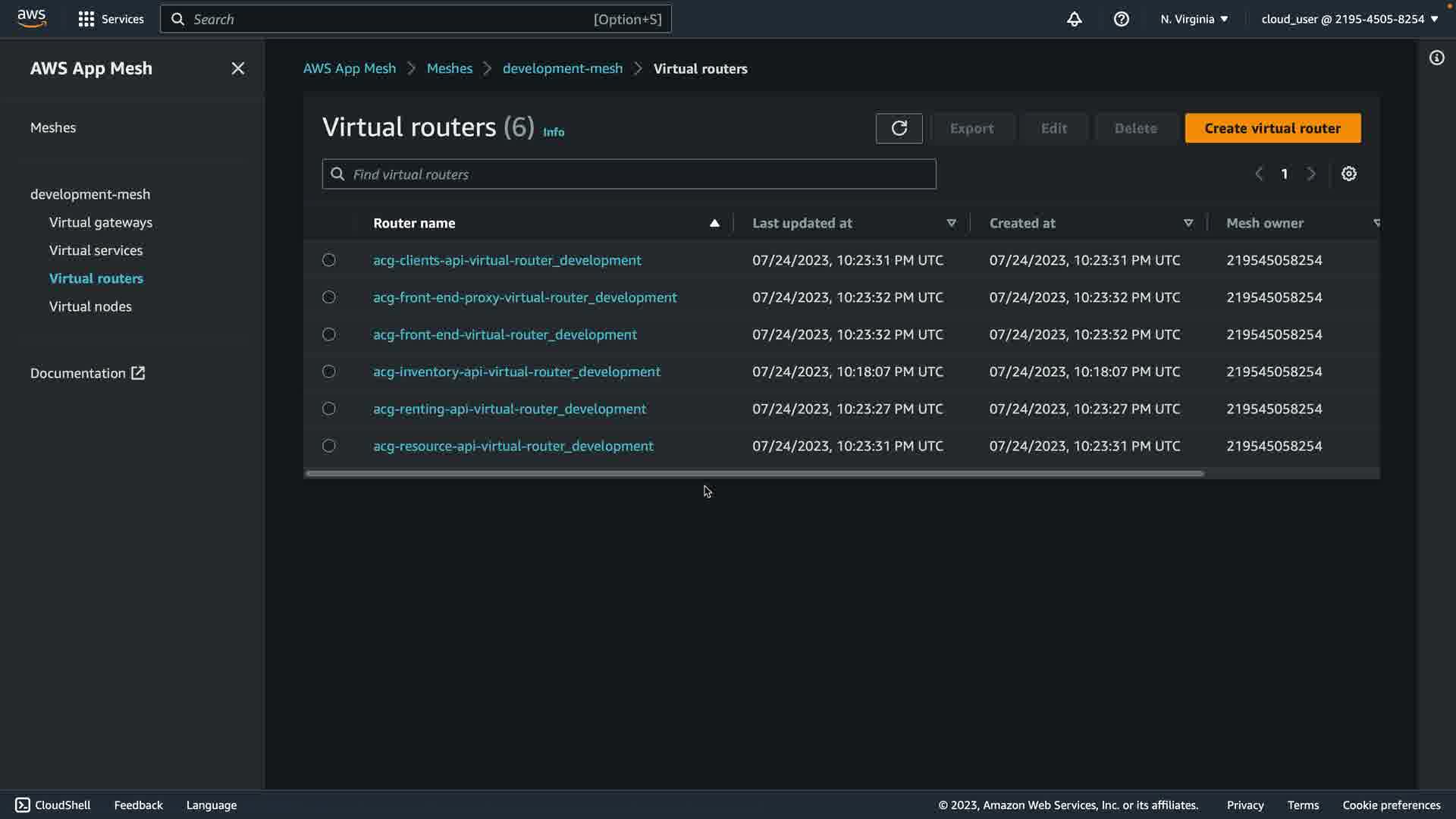Click the refresh virtual routers icon button
1456x819 pixels.
(899, 128)
